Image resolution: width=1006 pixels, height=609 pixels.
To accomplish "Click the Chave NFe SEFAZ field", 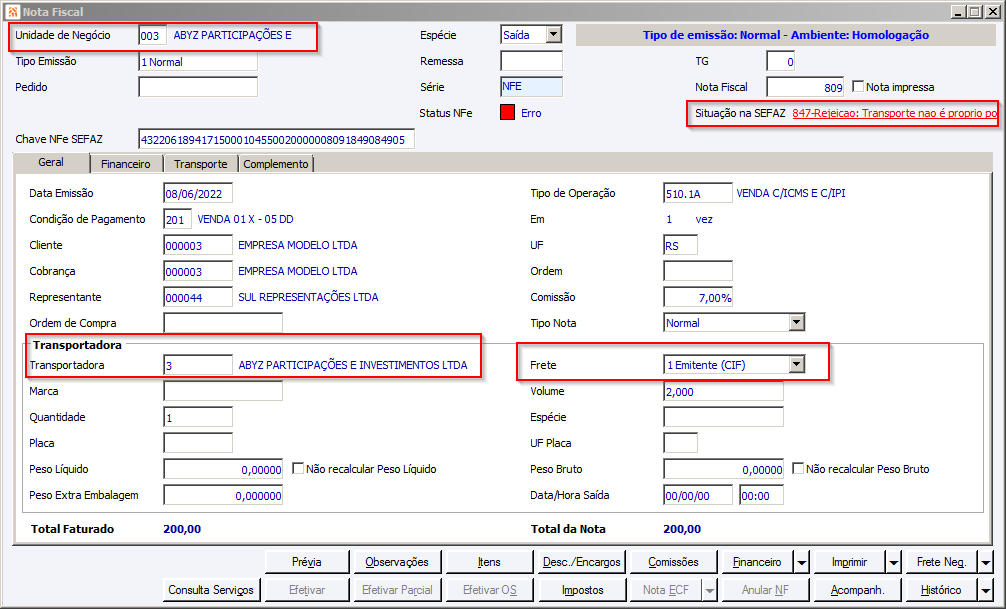I will pyautogui.click(x=277, y=139).
